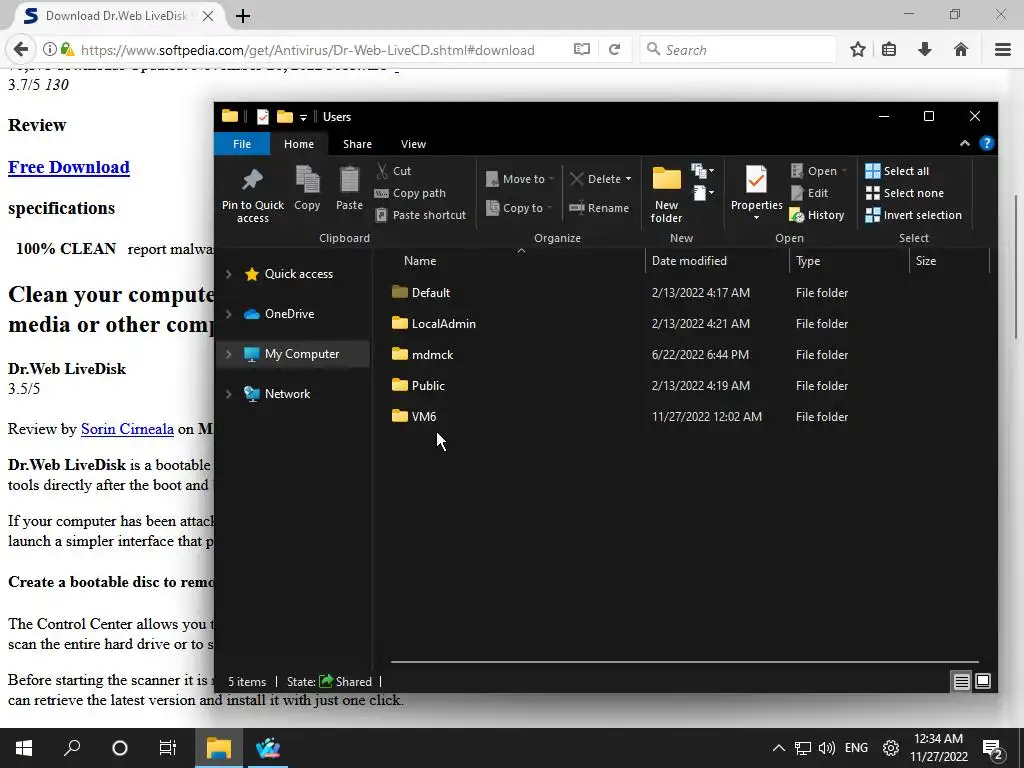Click the Cut scissors icon
Screen dimensions: 1024x768
point(382,171)
